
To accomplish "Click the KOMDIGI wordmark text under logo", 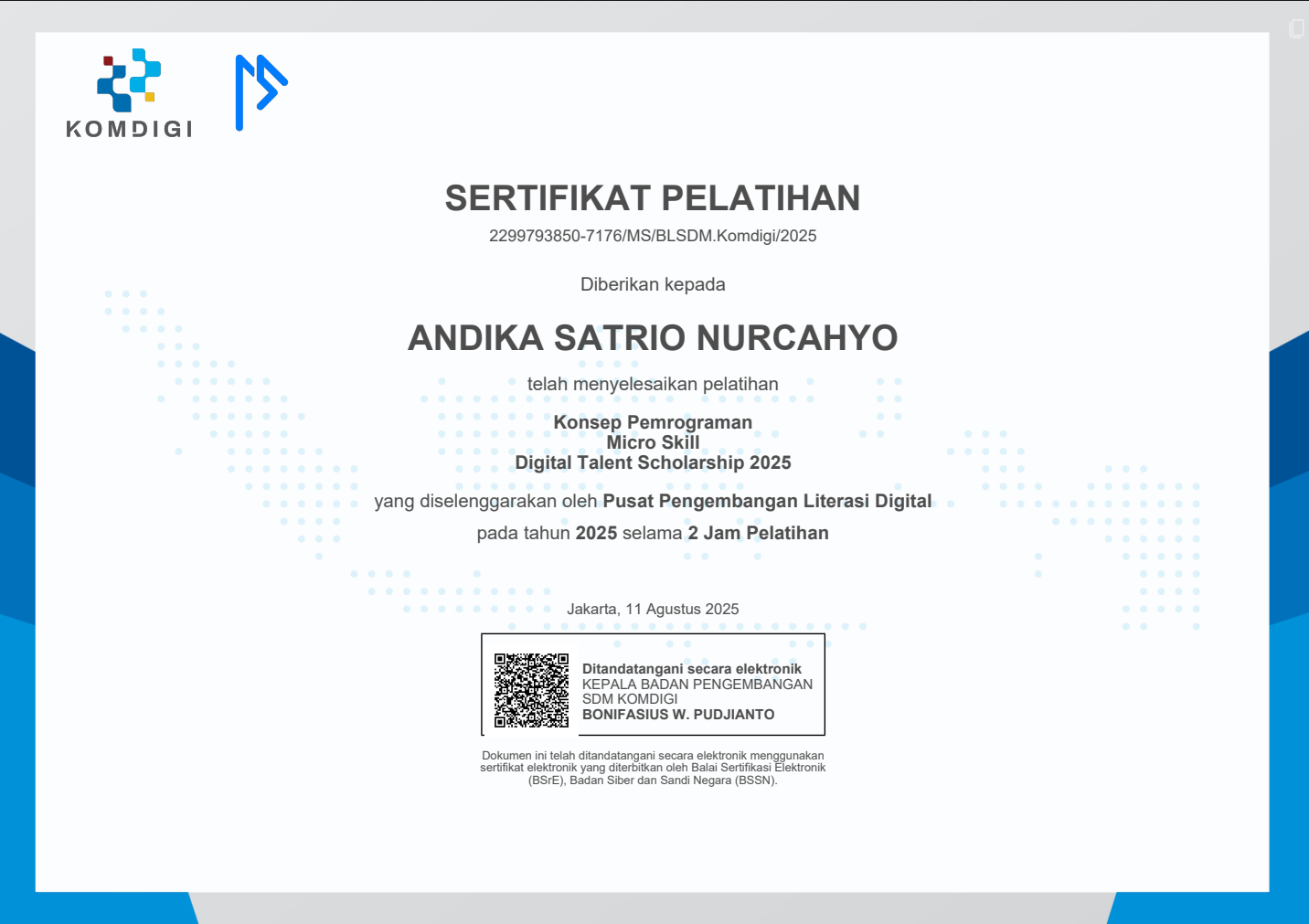I will (x=129, y=129).
